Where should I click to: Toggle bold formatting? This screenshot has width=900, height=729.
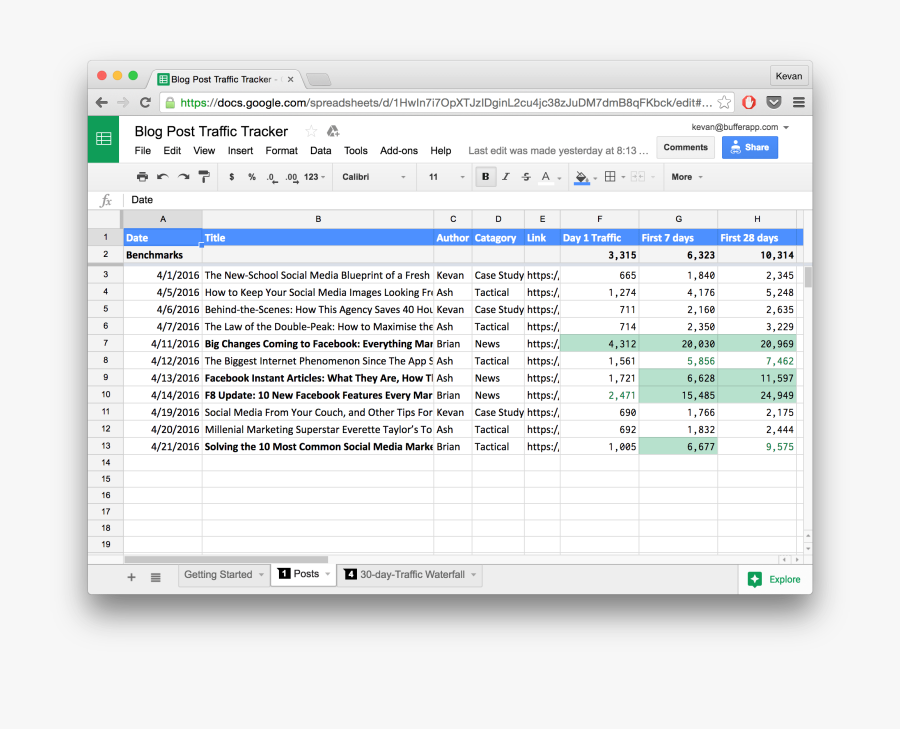(x=486, y=177)
